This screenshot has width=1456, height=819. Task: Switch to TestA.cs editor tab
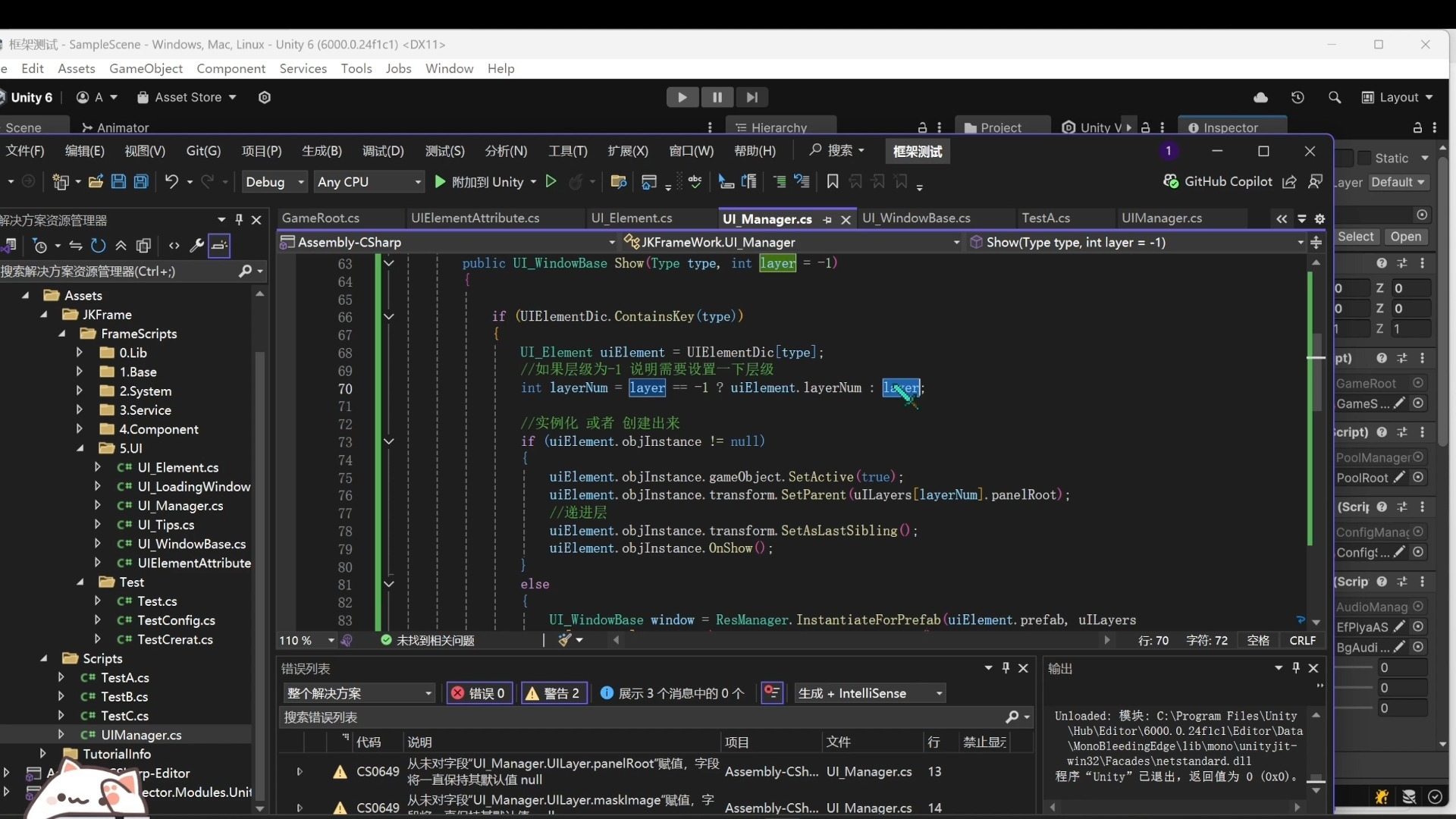pos(1046,218)
